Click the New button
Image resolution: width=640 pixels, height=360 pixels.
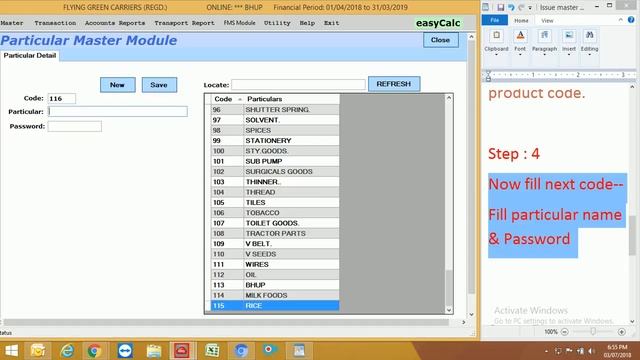click(118, 85)
